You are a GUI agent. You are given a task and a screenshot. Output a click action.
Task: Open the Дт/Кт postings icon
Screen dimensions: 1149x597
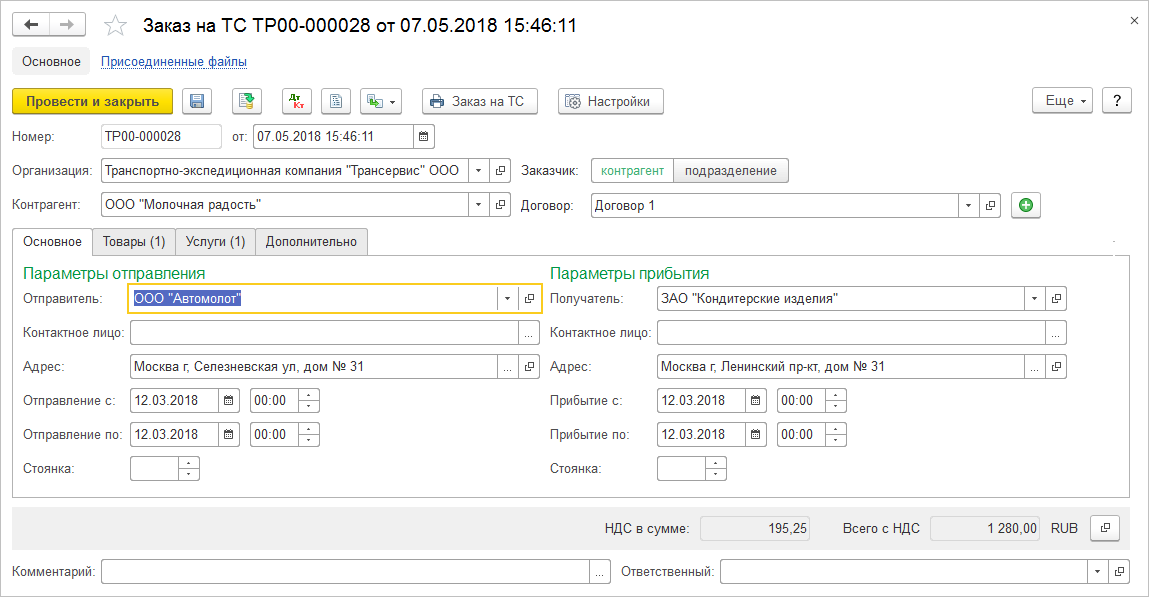click(297, 101)
